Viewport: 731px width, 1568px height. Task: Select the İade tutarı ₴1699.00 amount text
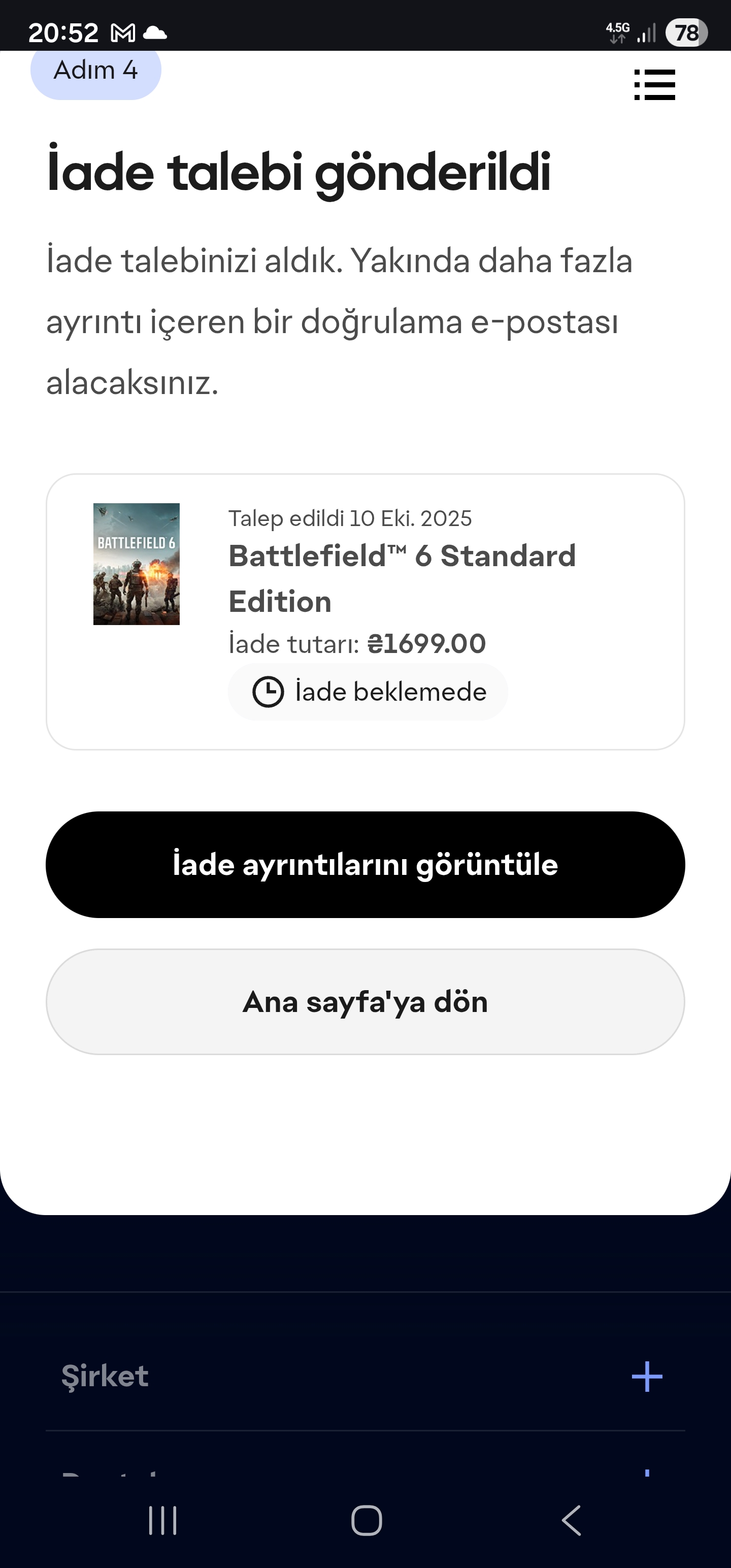click(357, 644)
